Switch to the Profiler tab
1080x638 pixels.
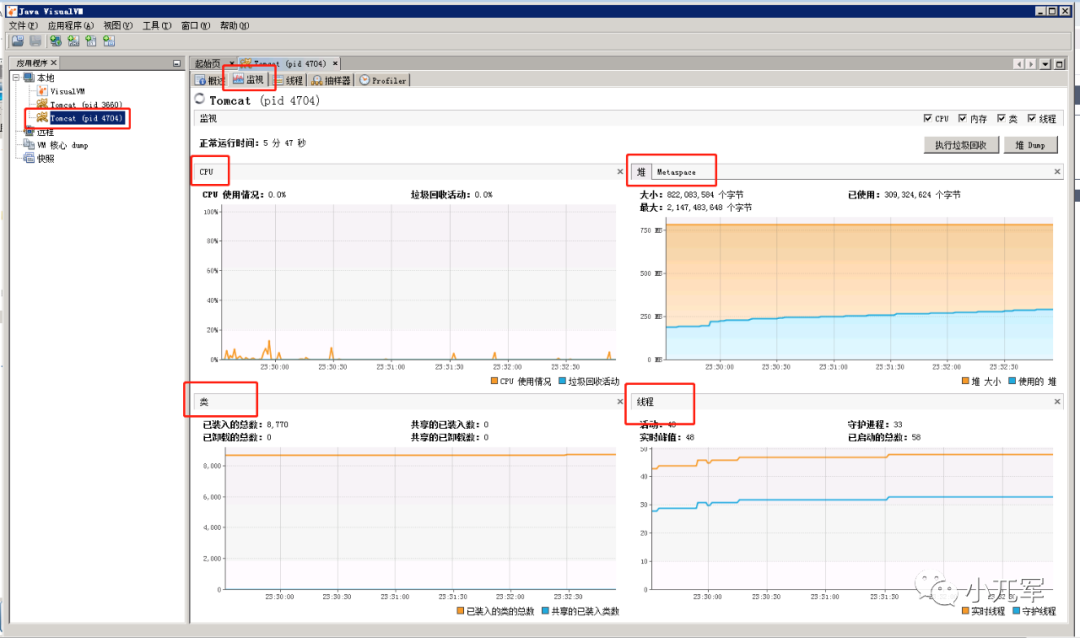tap(383, 81)
